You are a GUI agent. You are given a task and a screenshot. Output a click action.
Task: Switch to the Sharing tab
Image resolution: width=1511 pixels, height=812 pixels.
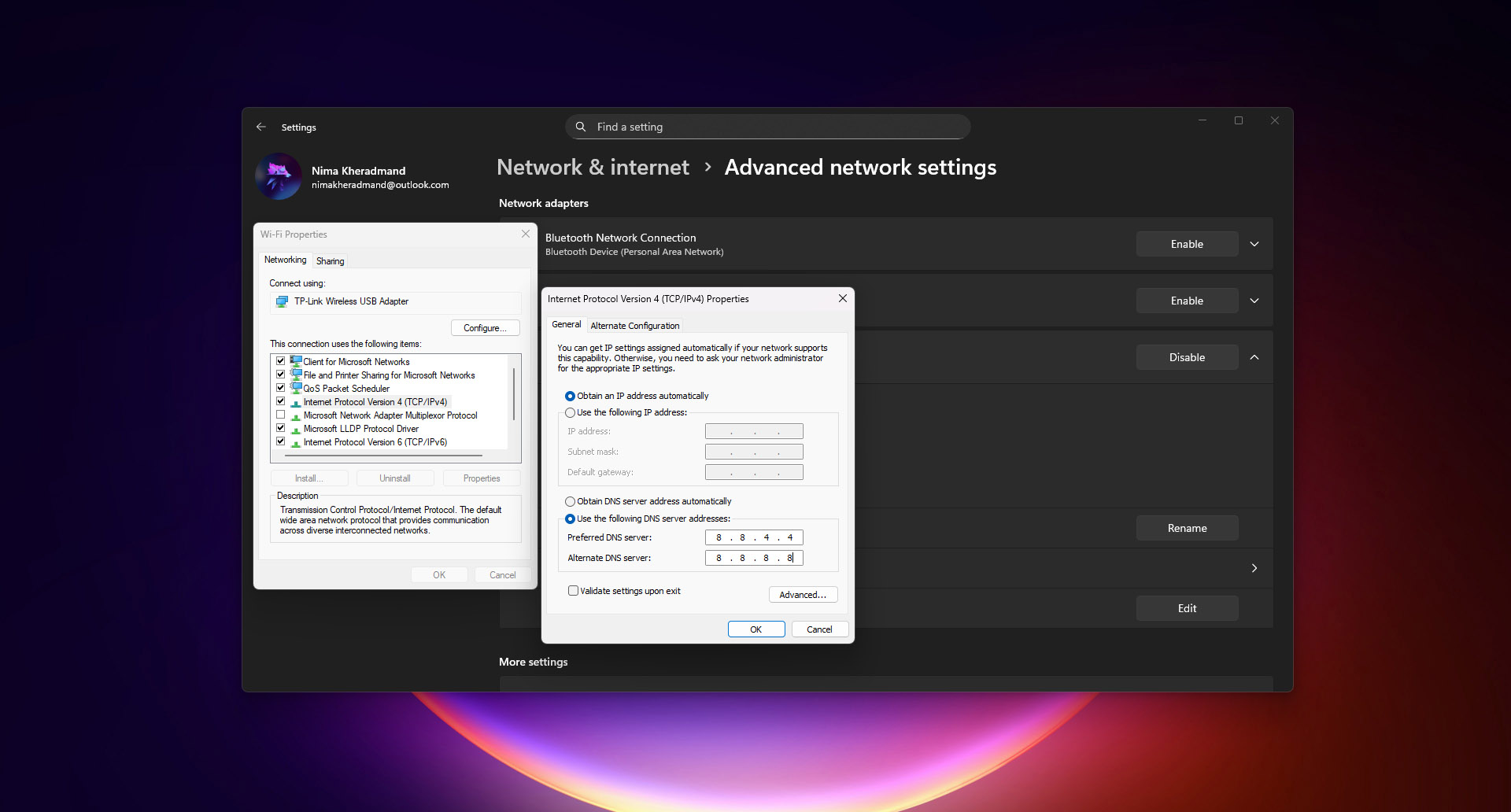[330, 260]
